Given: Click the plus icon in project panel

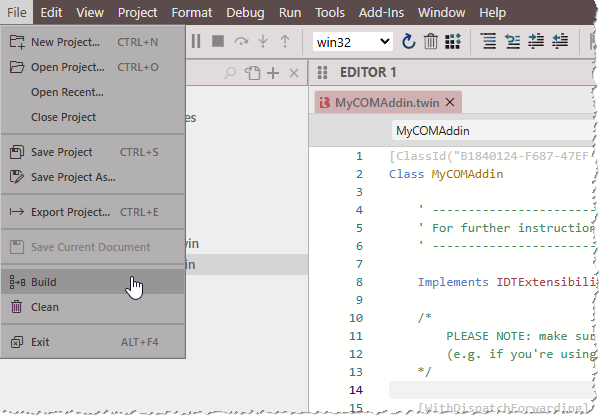Looking at the screenshot, I should click(273, 73).
